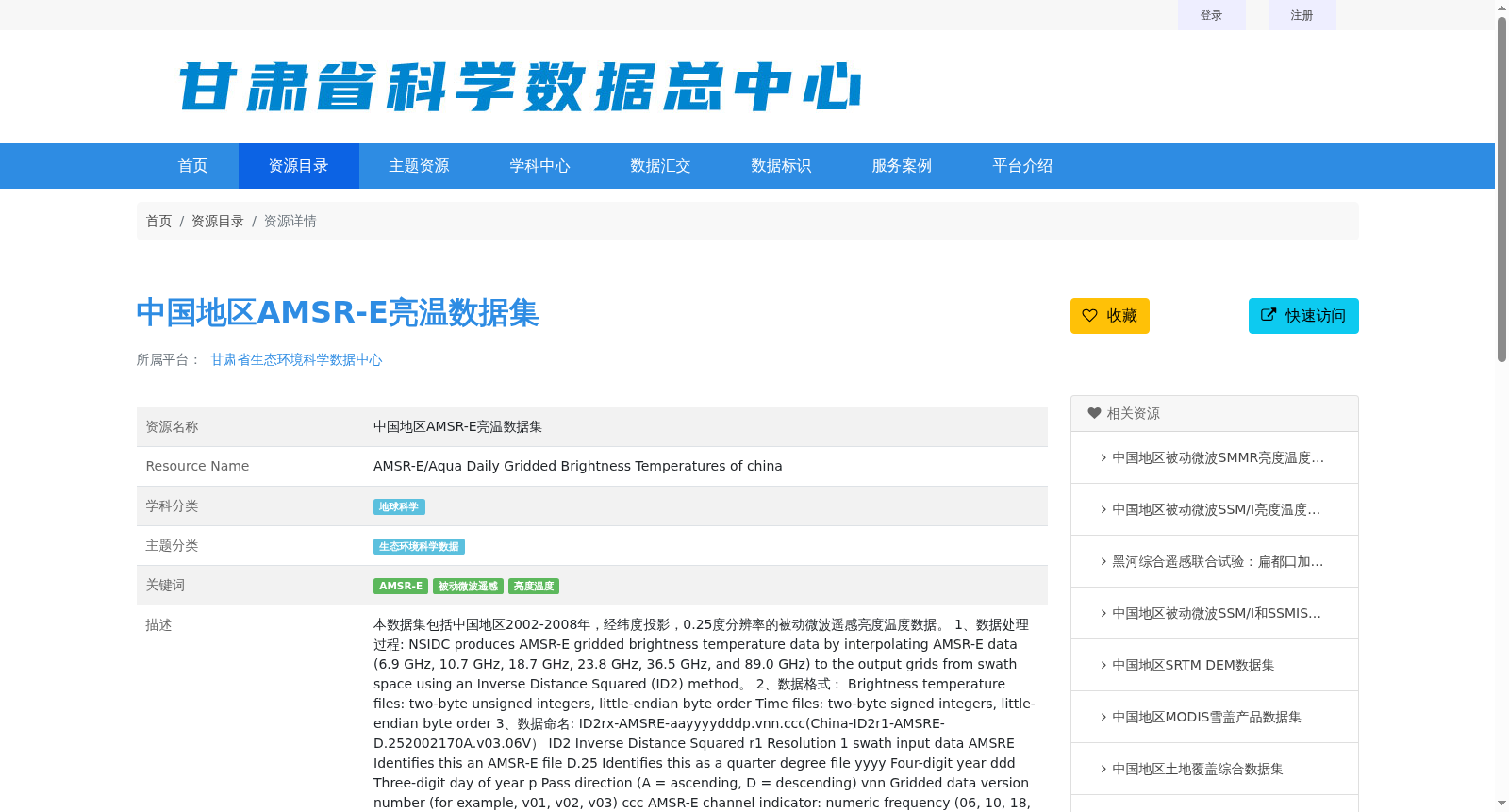This screenshot has height=812, width=1509.
Task: Click the 生态环境科学数据 theme tag
Action: [x=419, y=546]
